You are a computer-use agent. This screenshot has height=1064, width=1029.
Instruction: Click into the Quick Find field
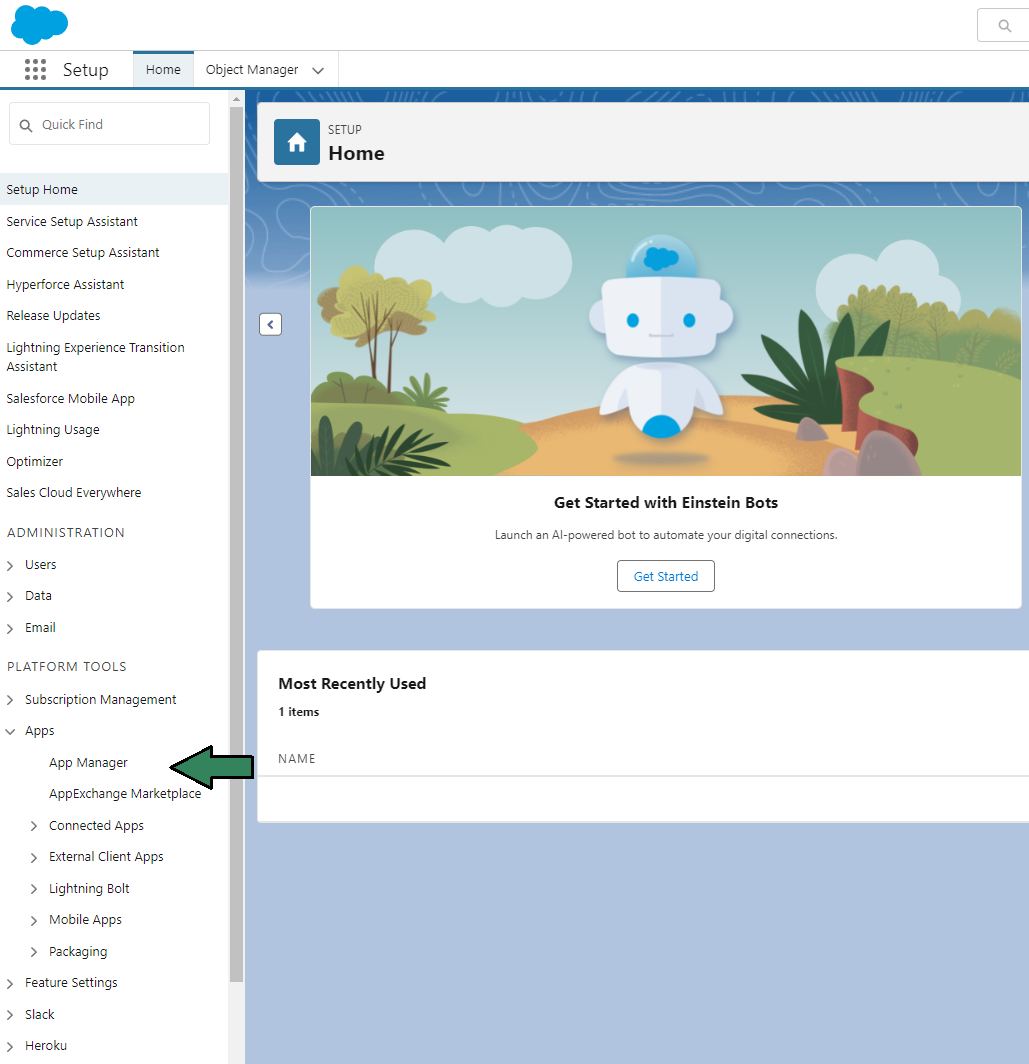tap(109, 124)
